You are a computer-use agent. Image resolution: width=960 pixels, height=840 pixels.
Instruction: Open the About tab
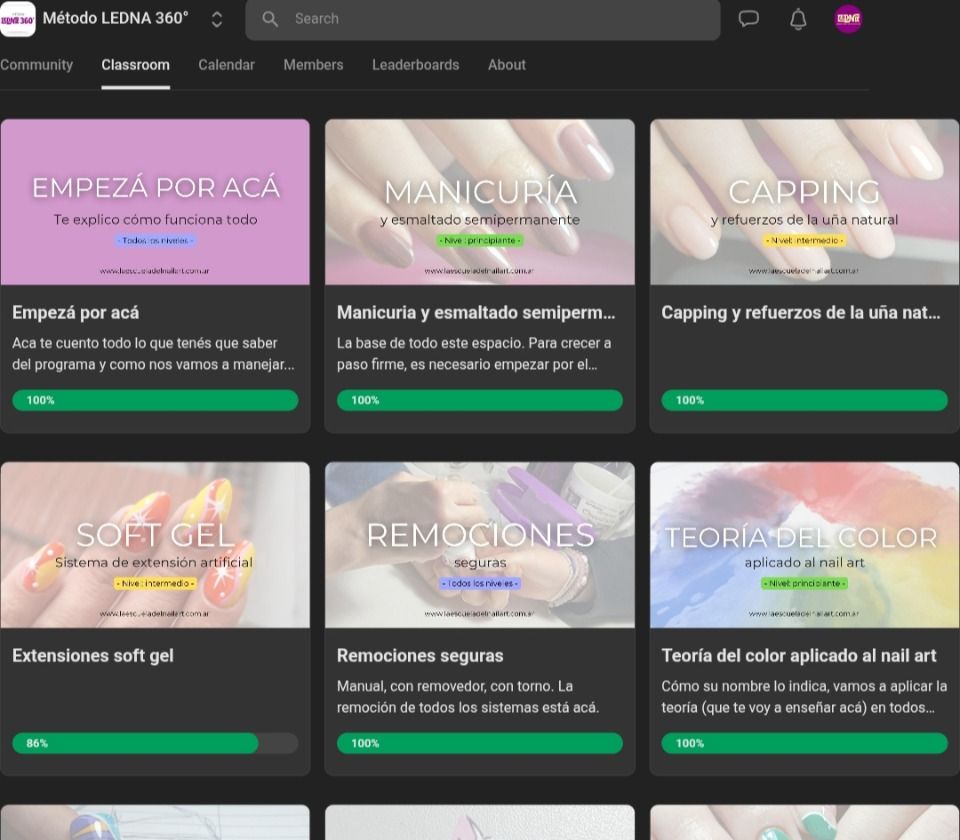(x=506, y=65)
